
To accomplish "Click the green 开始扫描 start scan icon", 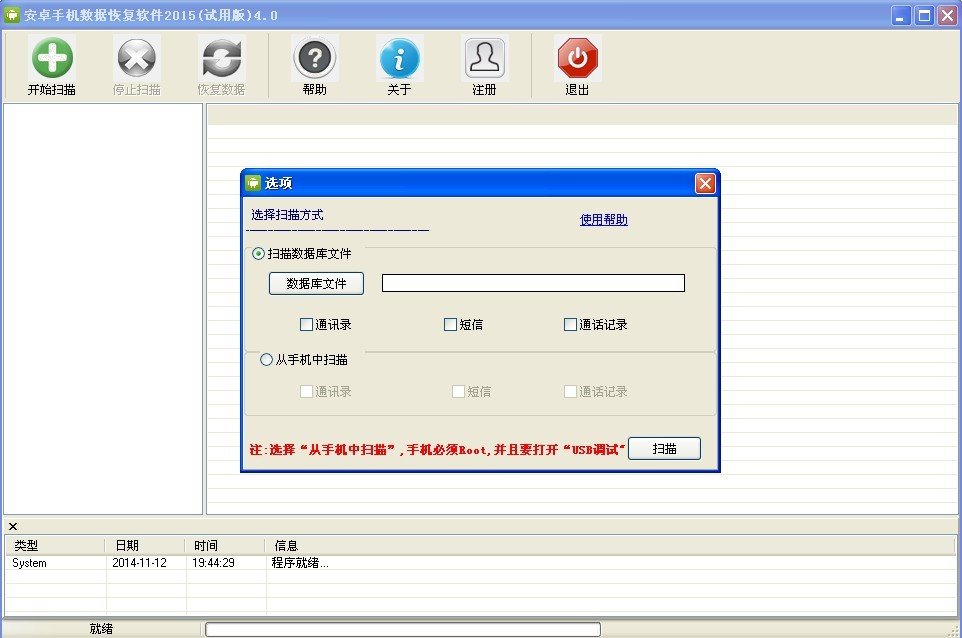I will tap(52, 58).
